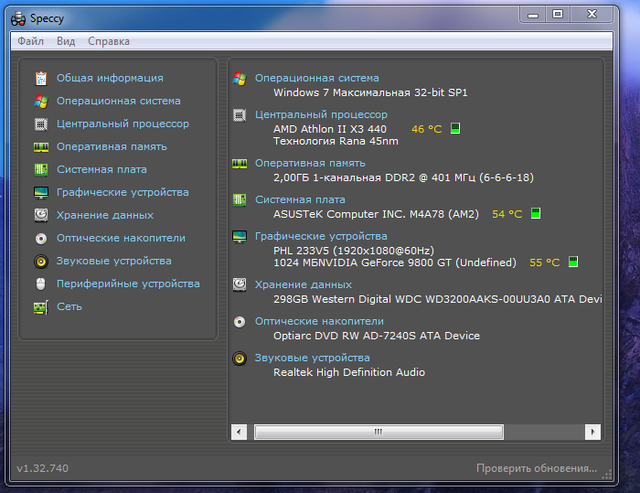Click Optiarc DVD RW AD-7240S text
The width and height of the screenshot is (640, 493).
coord(376,336)
